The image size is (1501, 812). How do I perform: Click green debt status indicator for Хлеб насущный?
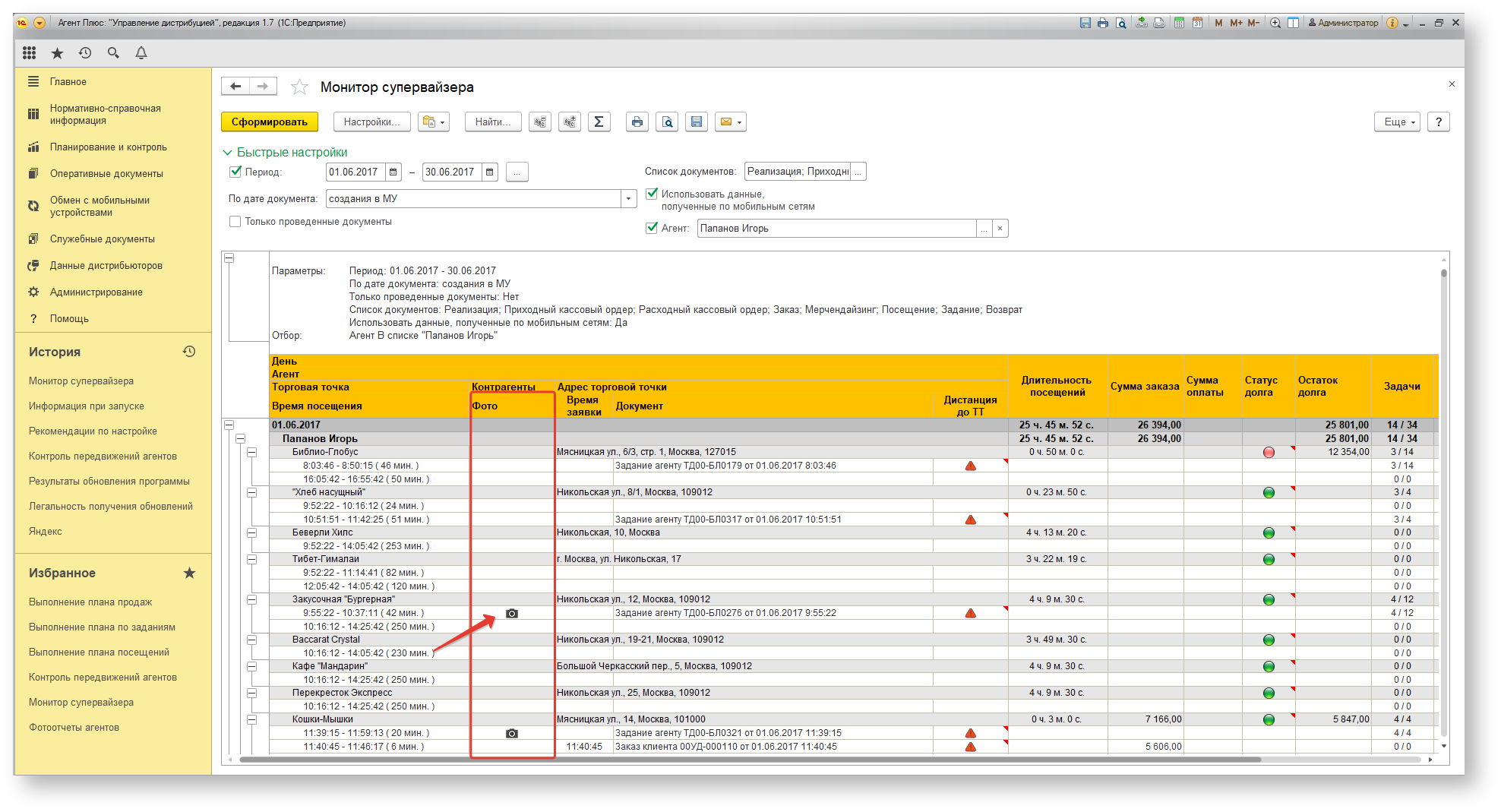pyautogui.click(x=1269, y=492)
